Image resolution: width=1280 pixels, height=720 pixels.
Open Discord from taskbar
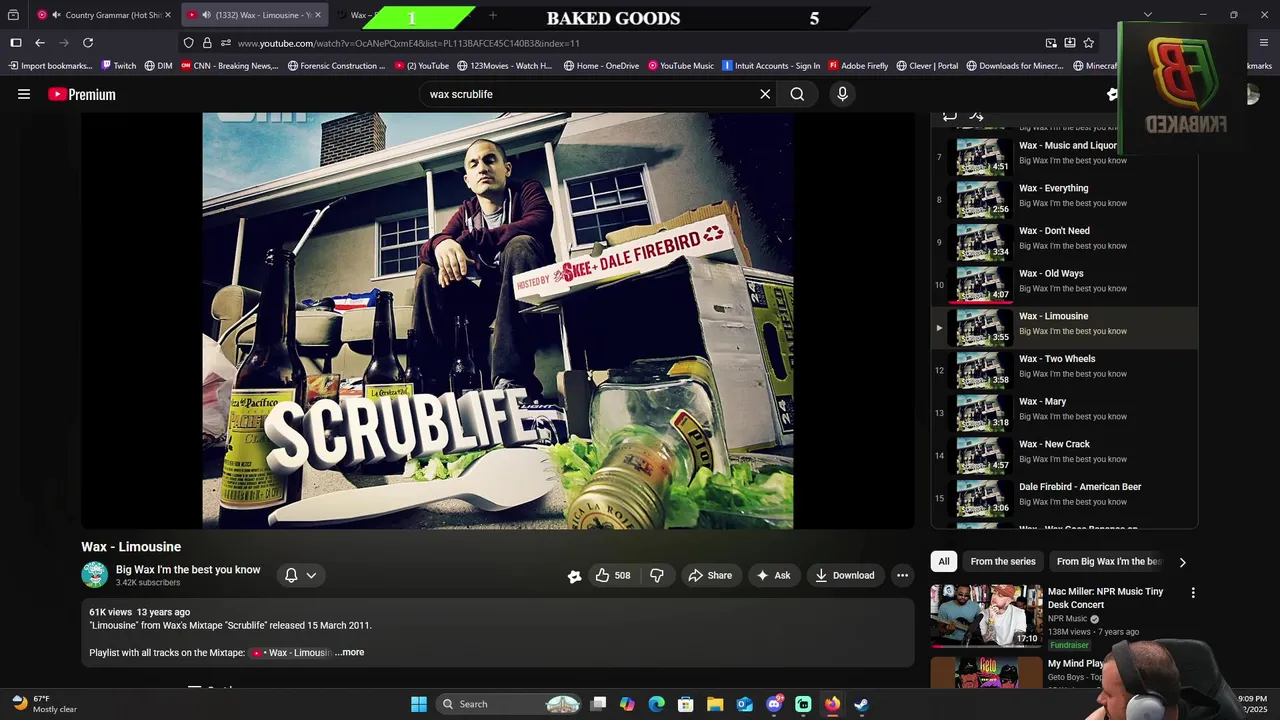[774, 704]
